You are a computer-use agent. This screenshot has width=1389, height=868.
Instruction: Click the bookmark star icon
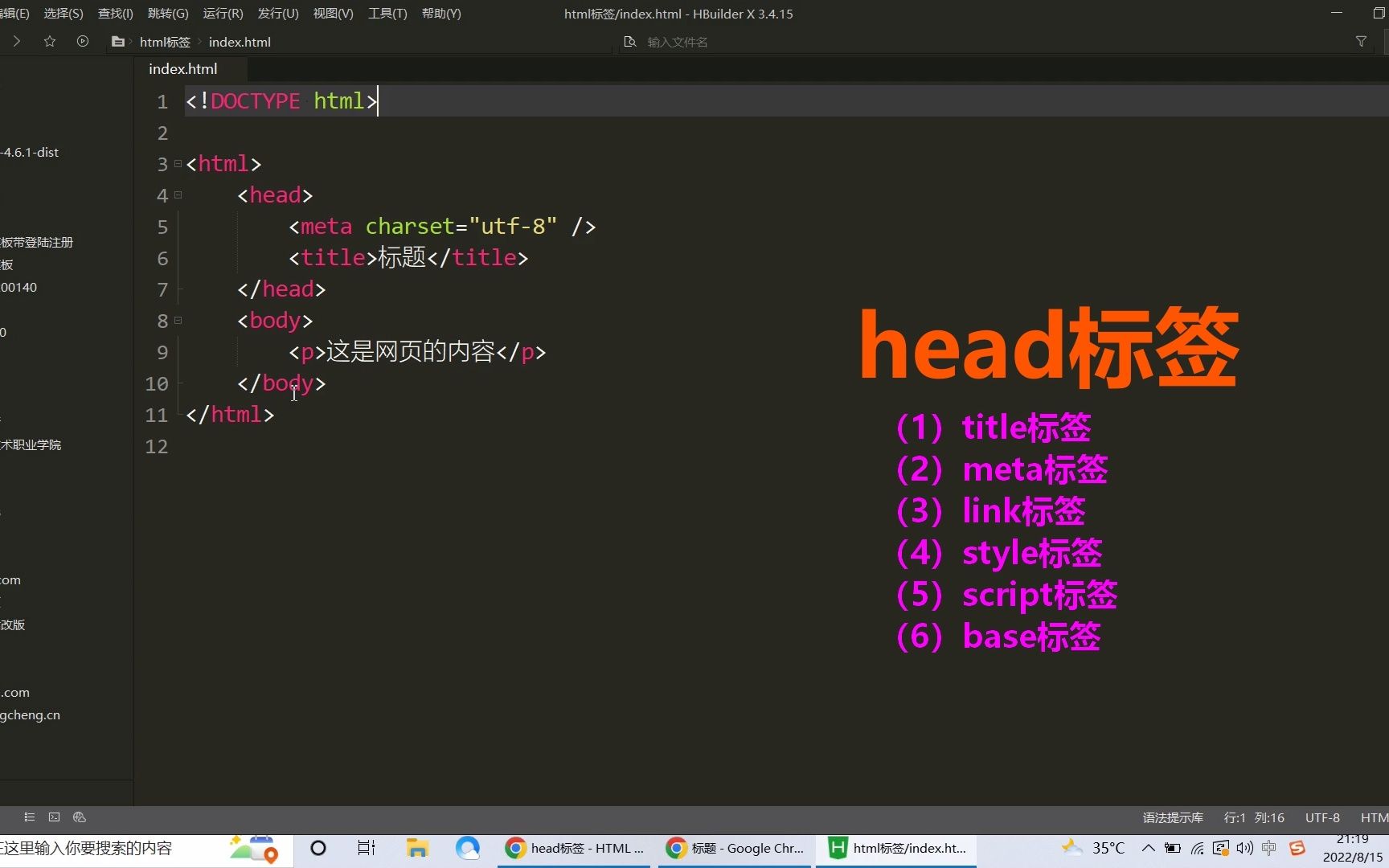click(50, 41)
